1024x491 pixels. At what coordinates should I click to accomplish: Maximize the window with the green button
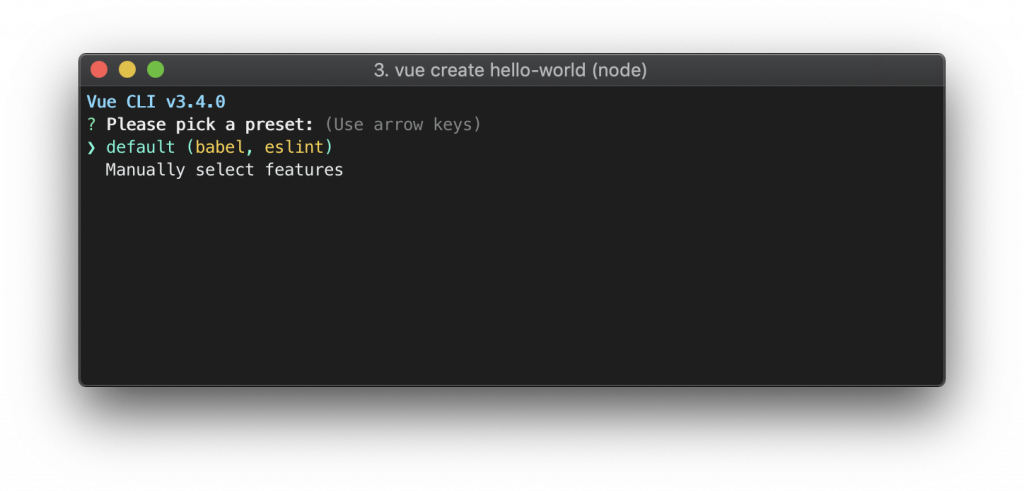coord(155,70)
